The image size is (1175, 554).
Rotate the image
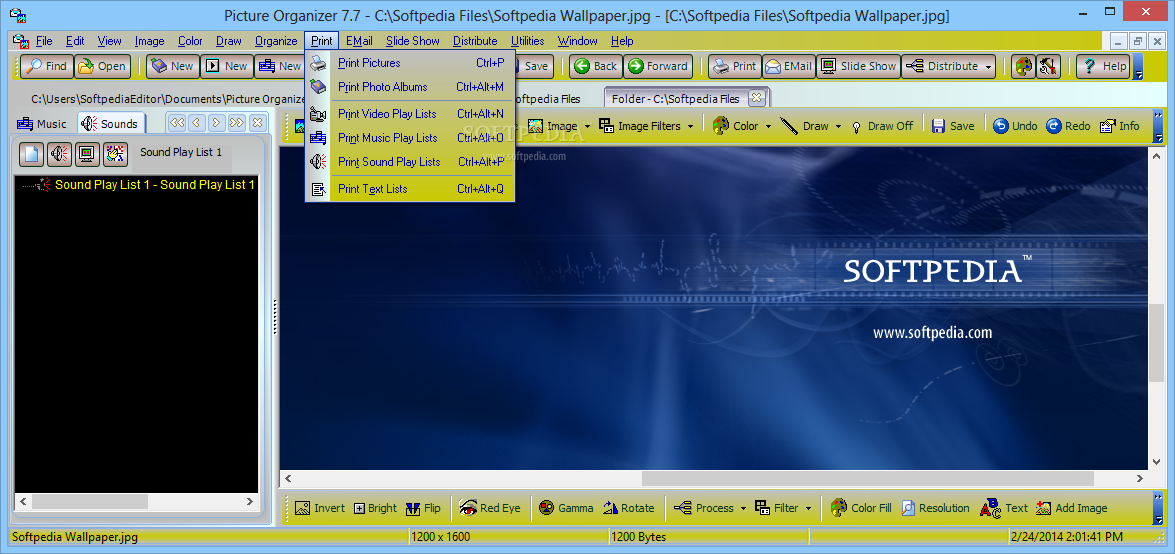629,508
